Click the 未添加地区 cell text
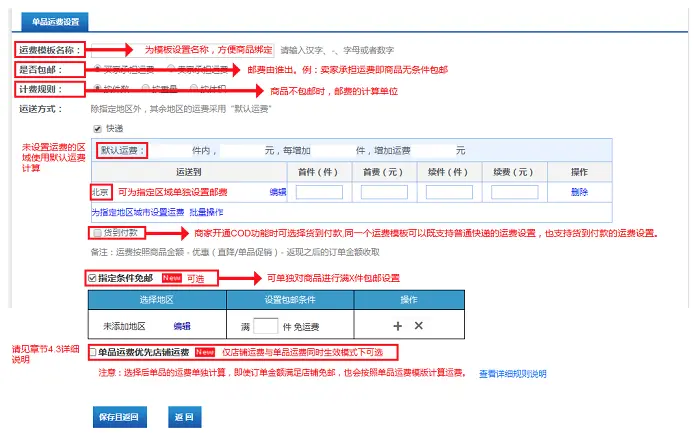Viewport: 695px width, 433px height. coord(124,326)
